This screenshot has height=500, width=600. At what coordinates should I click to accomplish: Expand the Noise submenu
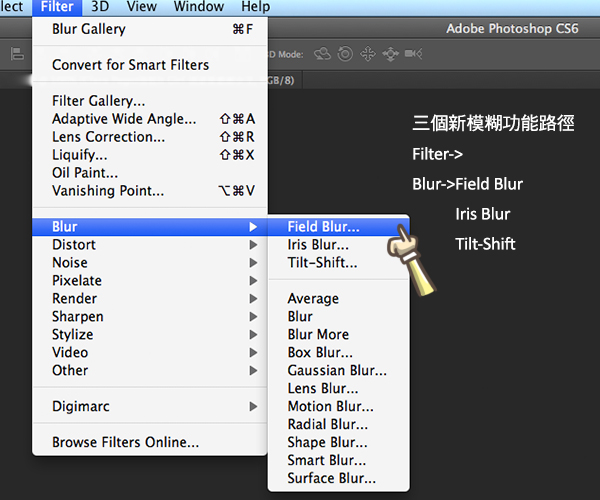pyautogui.click(x=150, y=263)
